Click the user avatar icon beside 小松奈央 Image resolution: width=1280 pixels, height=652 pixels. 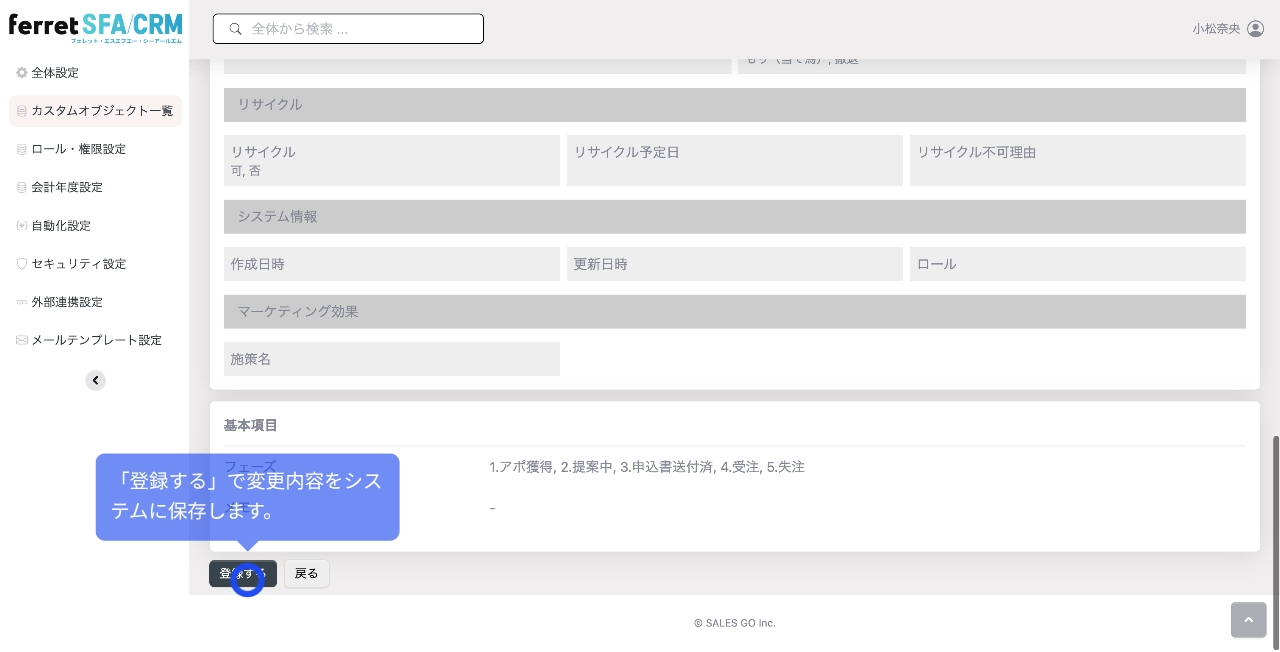(1256, 29)
